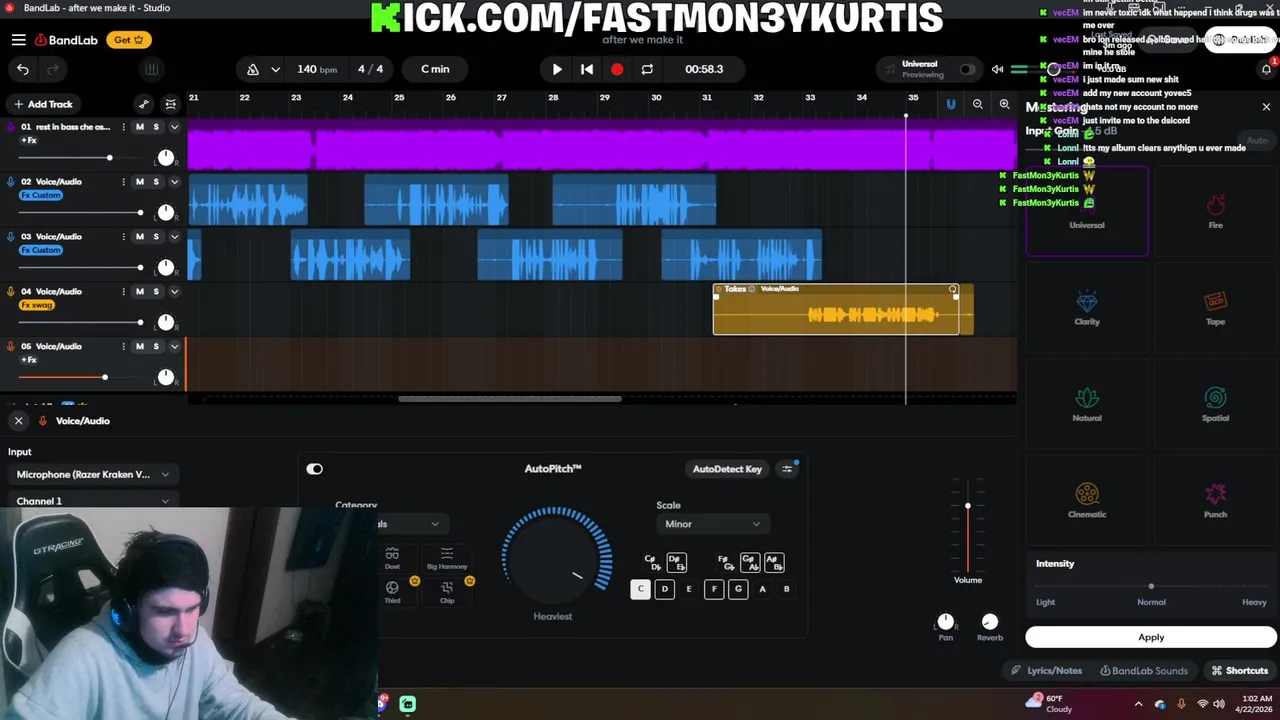Zoom out the timeline
This screenshot has height=720, width=1280.
click(x=978, y=104)
